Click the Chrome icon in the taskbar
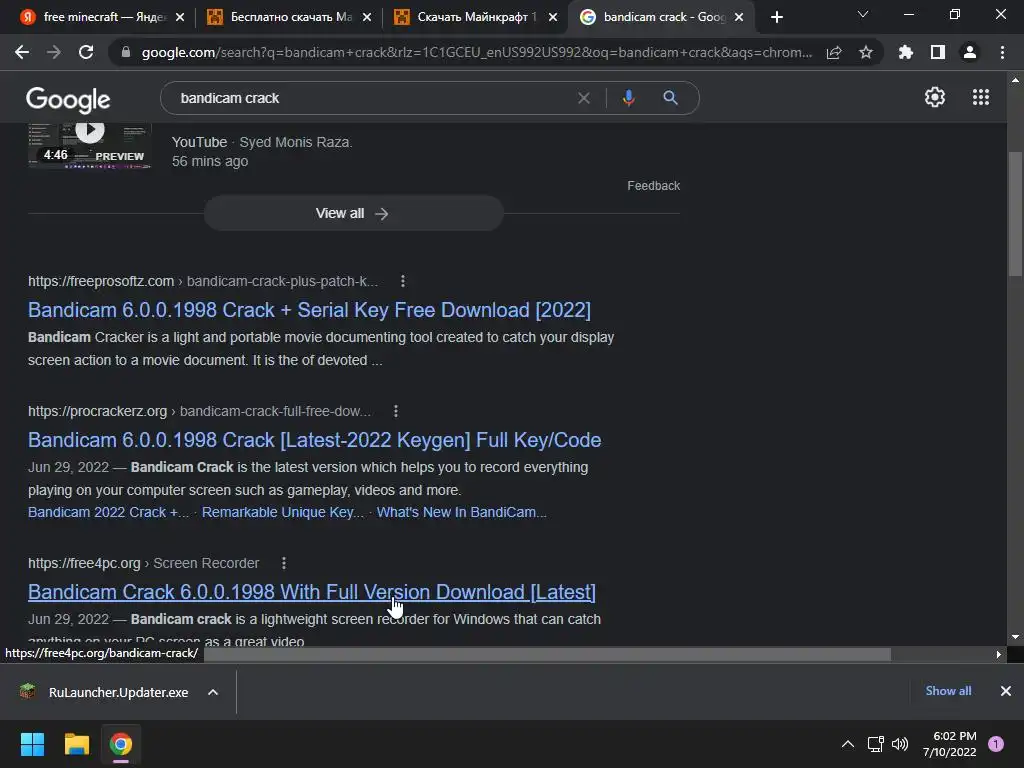Screen dimensions: 1024x768 [121, 744]
